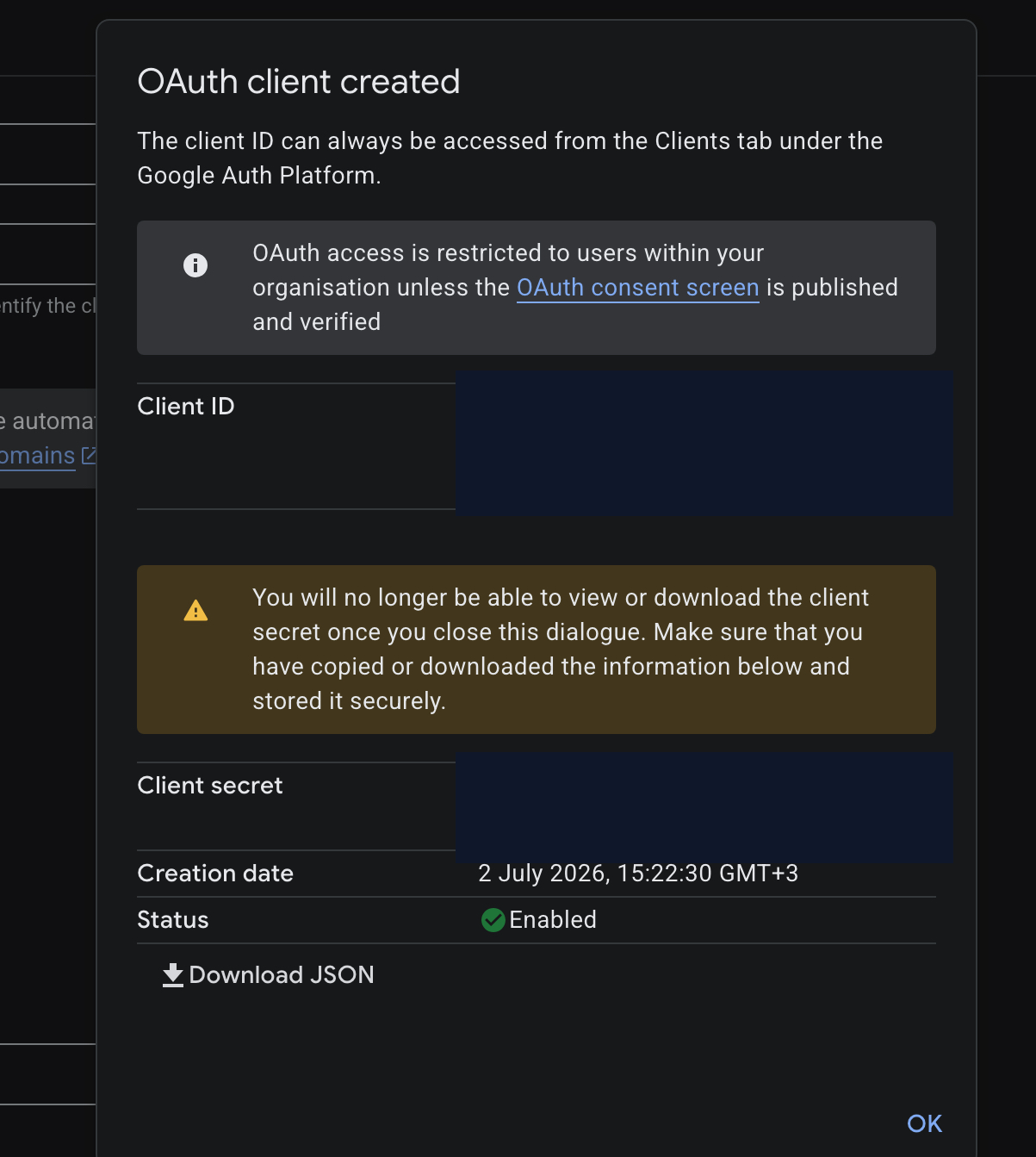
Task: Click the 'Enabled' status text
Action: pos(553,920)
